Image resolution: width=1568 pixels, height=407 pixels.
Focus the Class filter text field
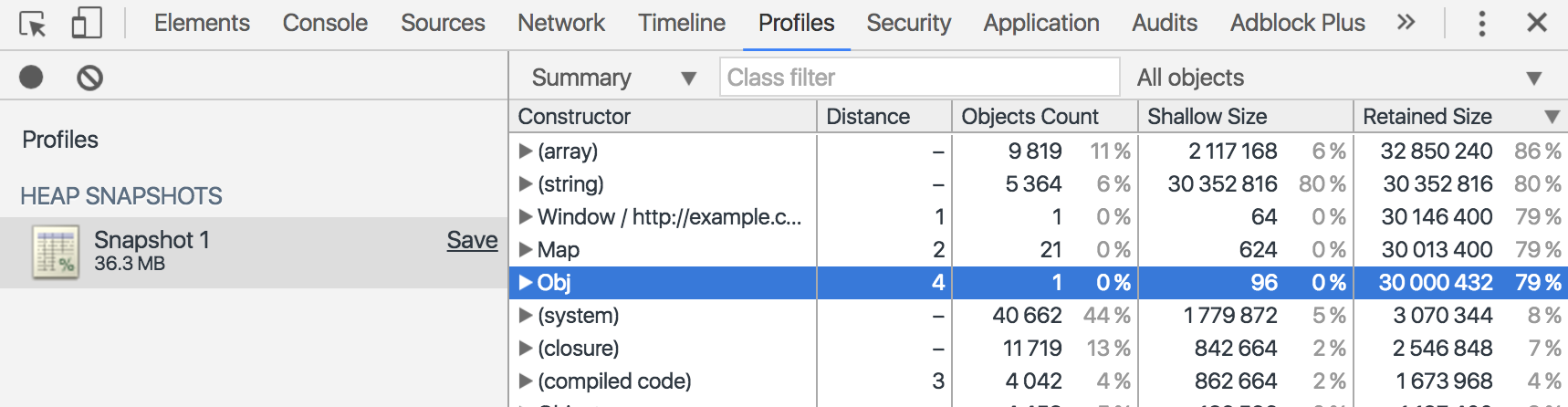[920, 78]
